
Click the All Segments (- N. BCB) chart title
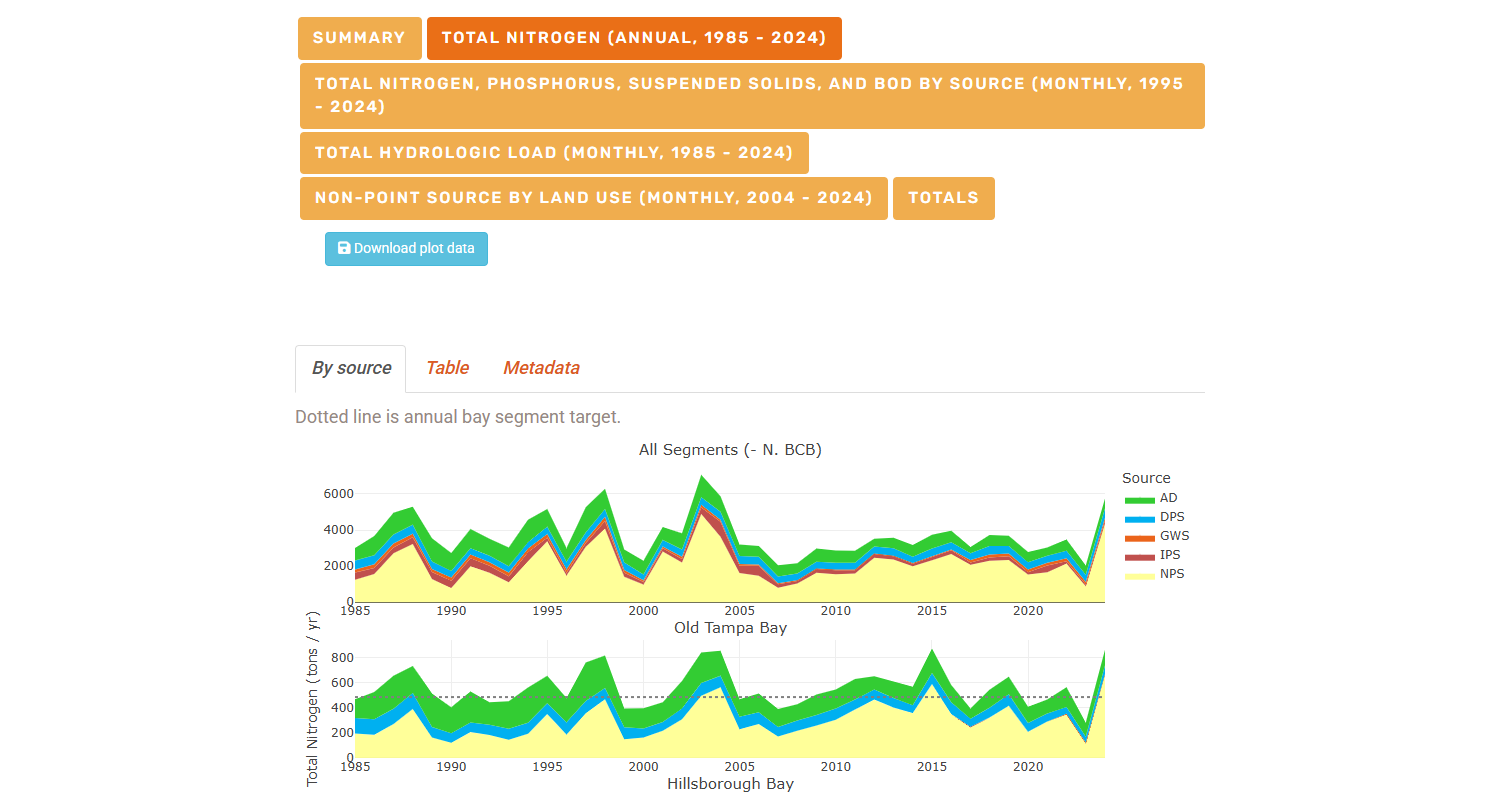(x=730, y=450)
